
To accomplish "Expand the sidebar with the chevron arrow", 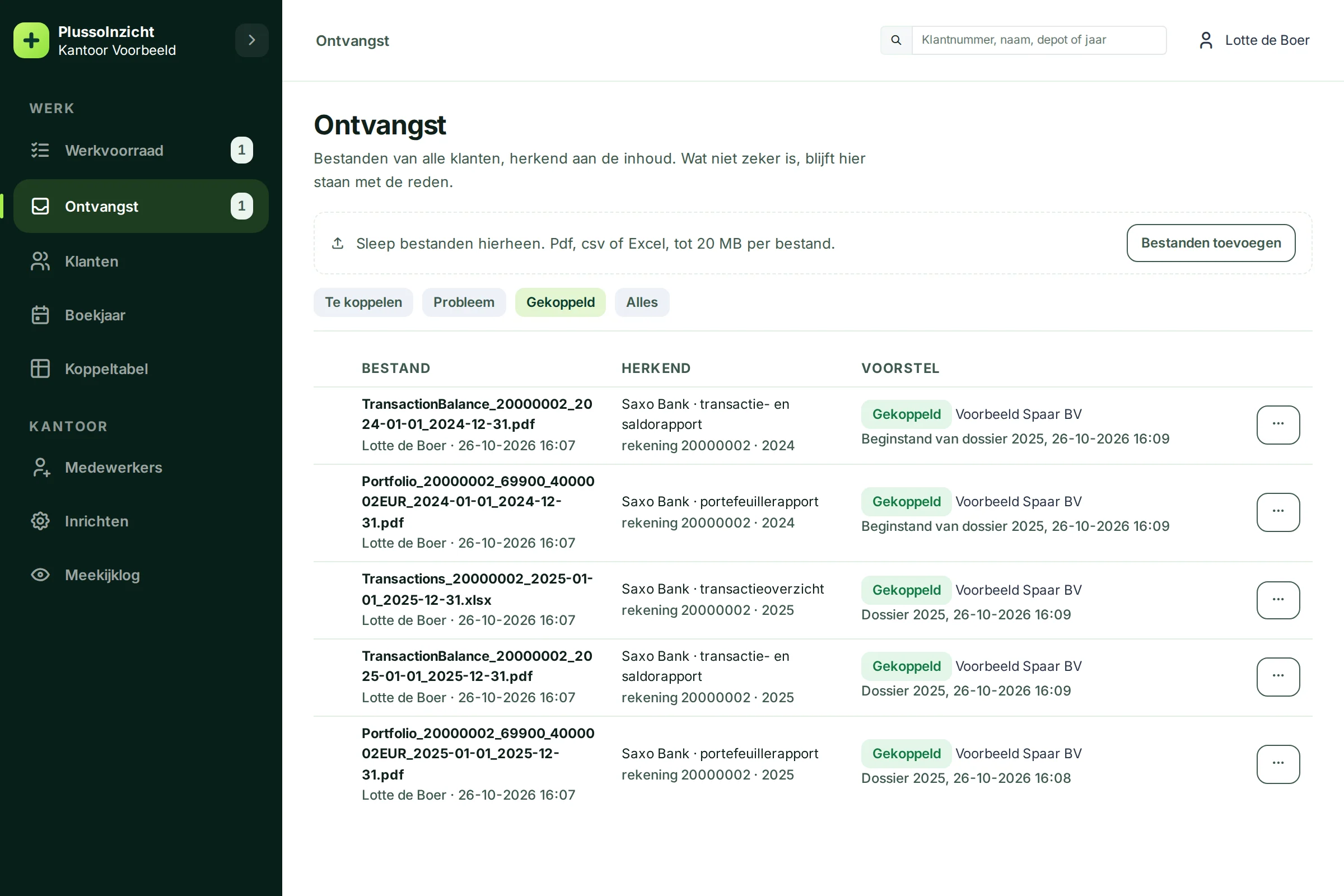I will click(251, 40).
